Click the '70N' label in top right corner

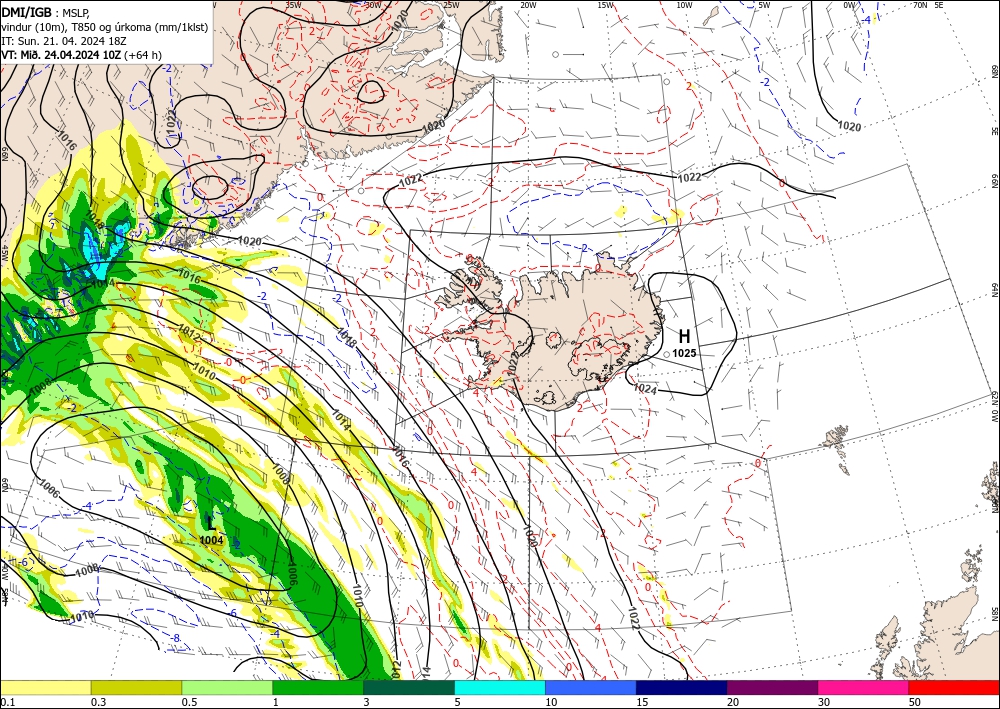920,5
